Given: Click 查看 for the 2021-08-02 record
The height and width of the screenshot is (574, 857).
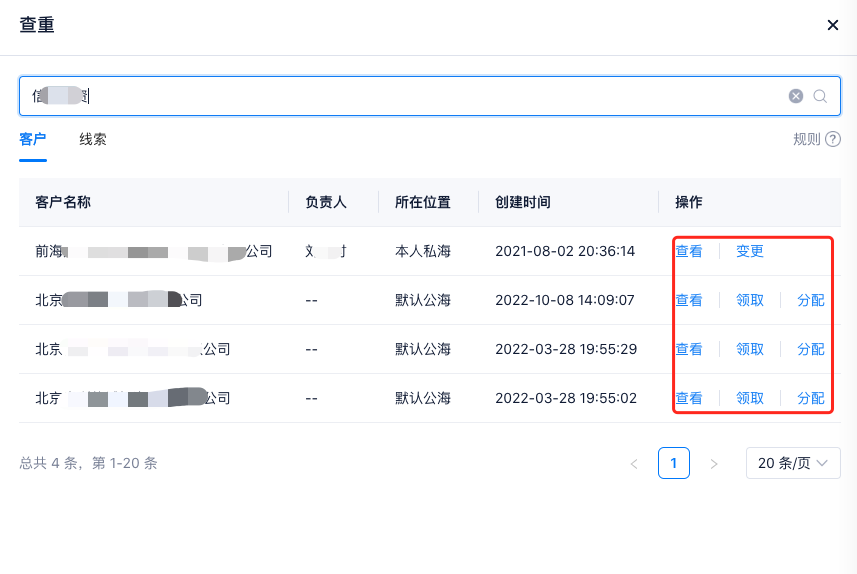Looking at the screenshot, I should (689, 251).
